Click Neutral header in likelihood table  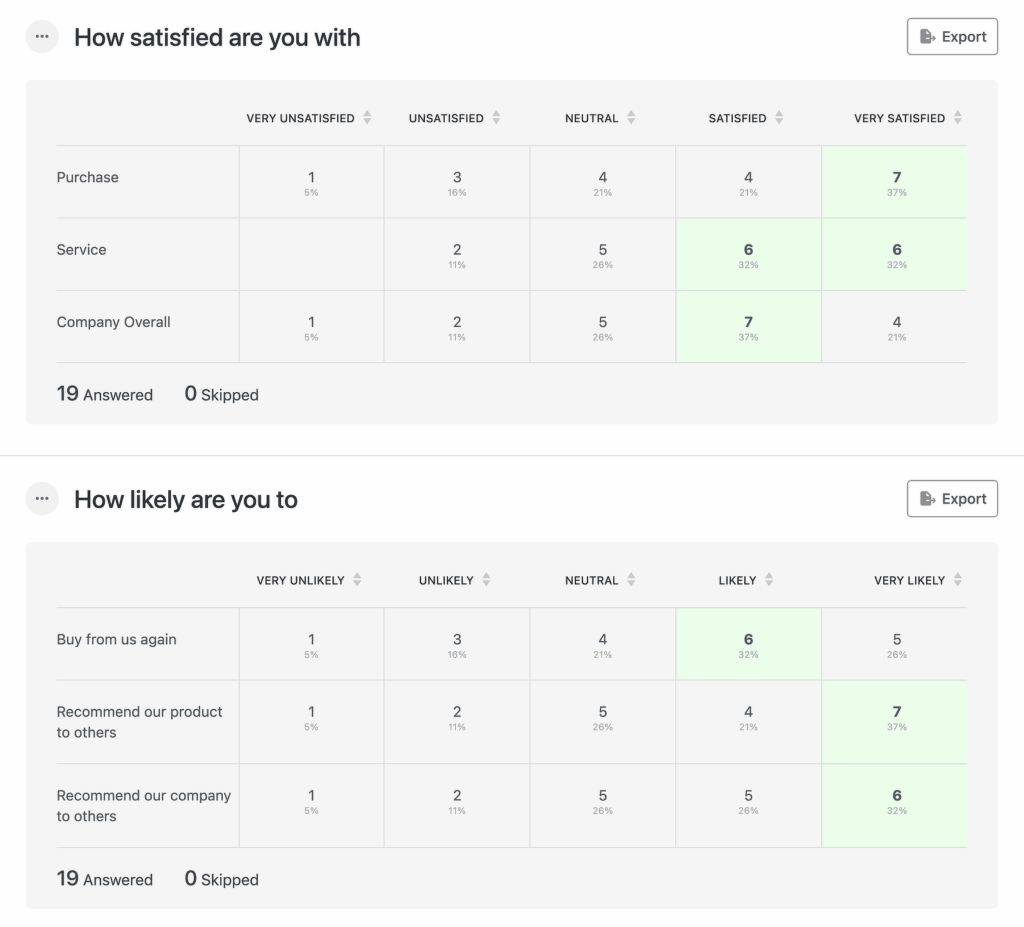tap(591, 580)
